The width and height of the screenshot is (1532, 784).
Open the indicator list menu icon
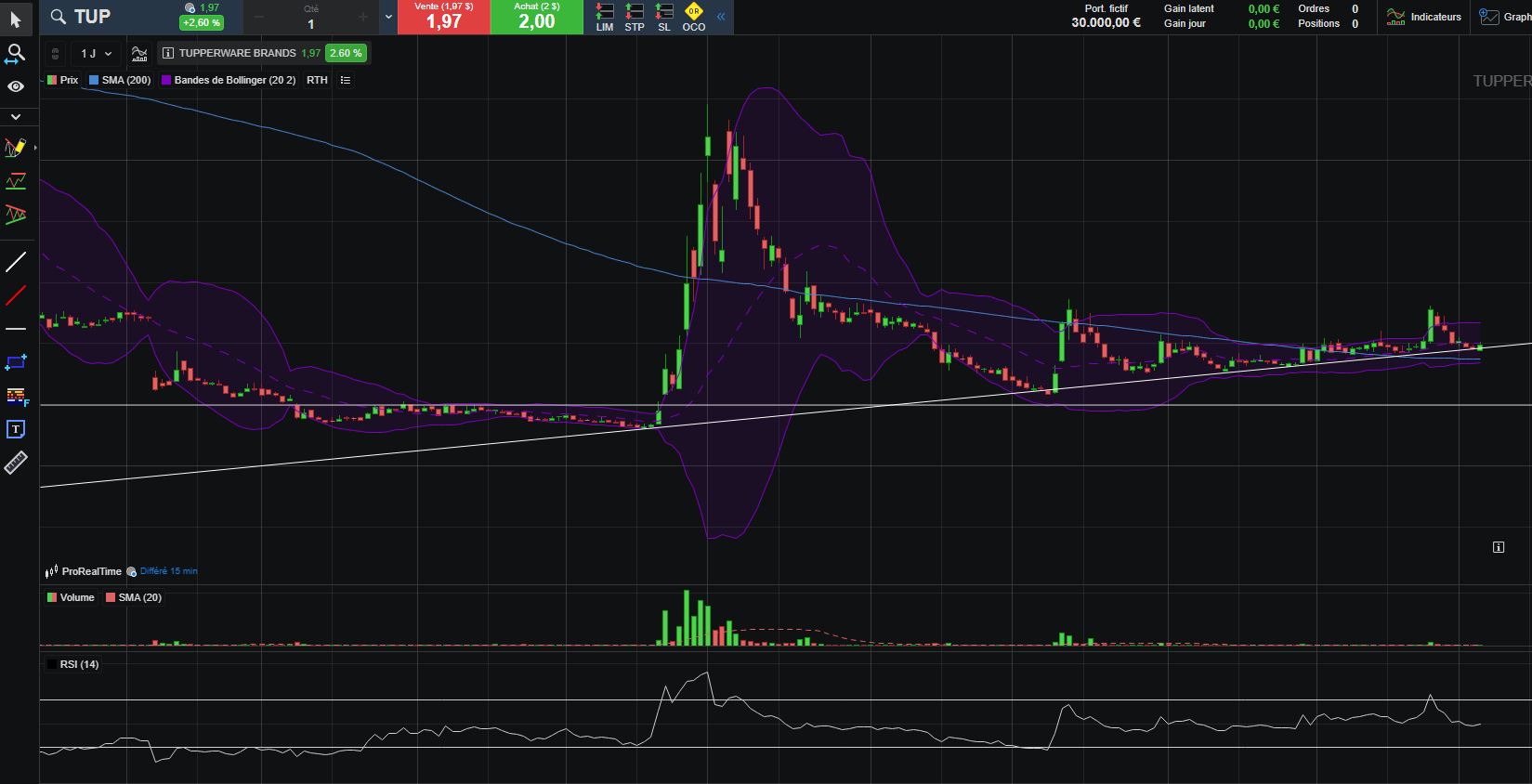pos(346,81)
